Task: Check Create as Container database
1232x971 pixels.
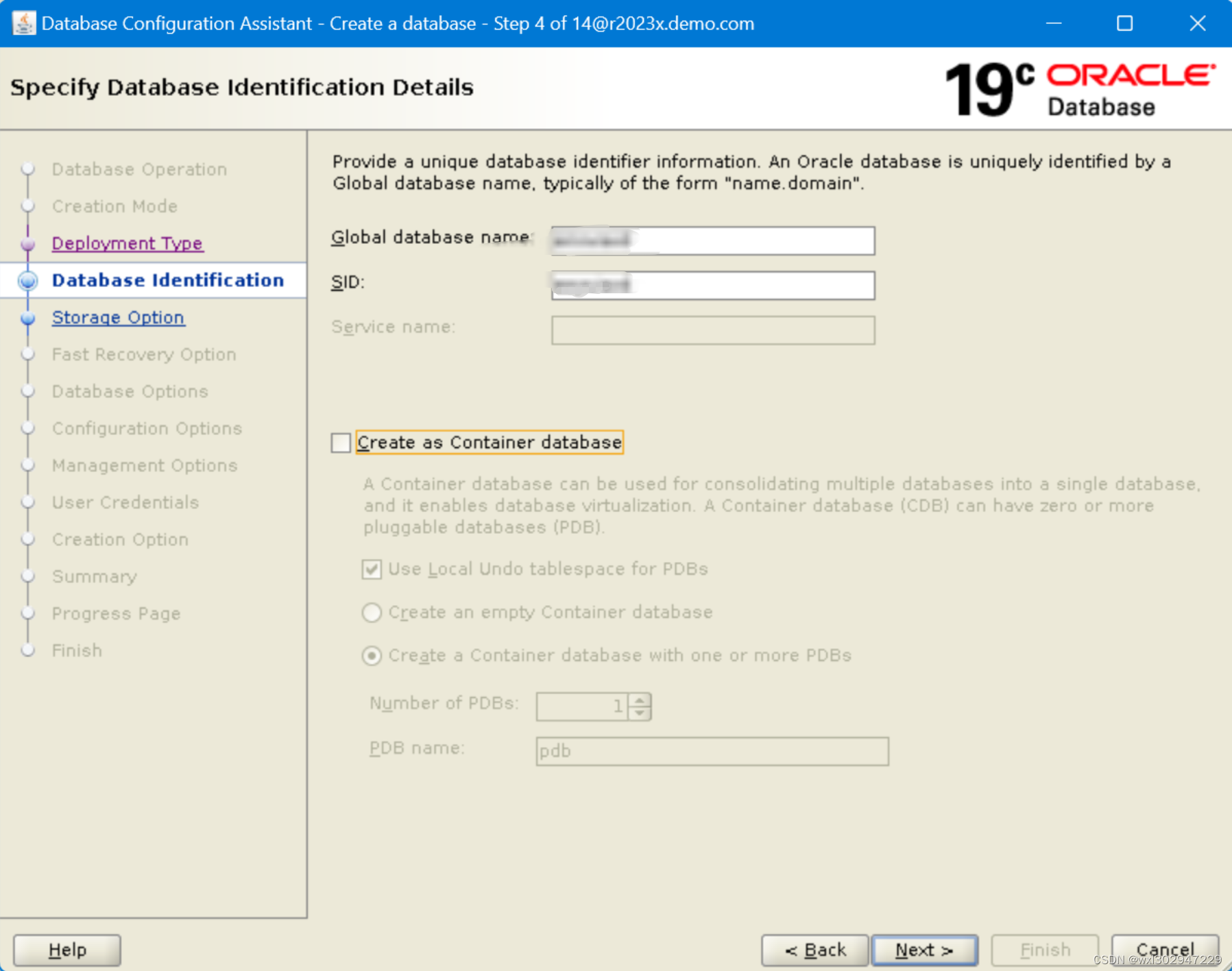Action: coord(341,443)
